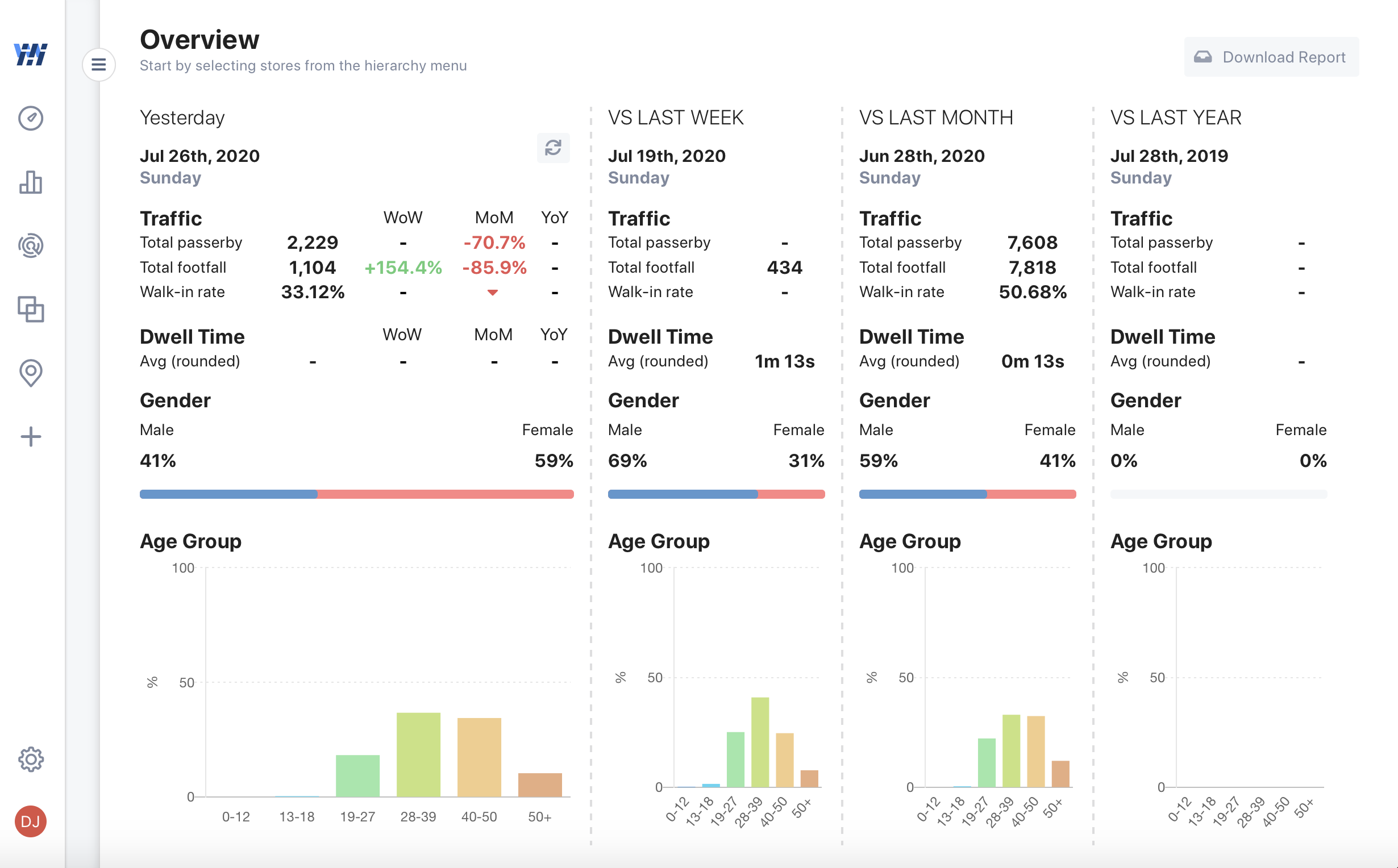
Task: Open the compass dashboard icon
Action: (x=31, y=118)
